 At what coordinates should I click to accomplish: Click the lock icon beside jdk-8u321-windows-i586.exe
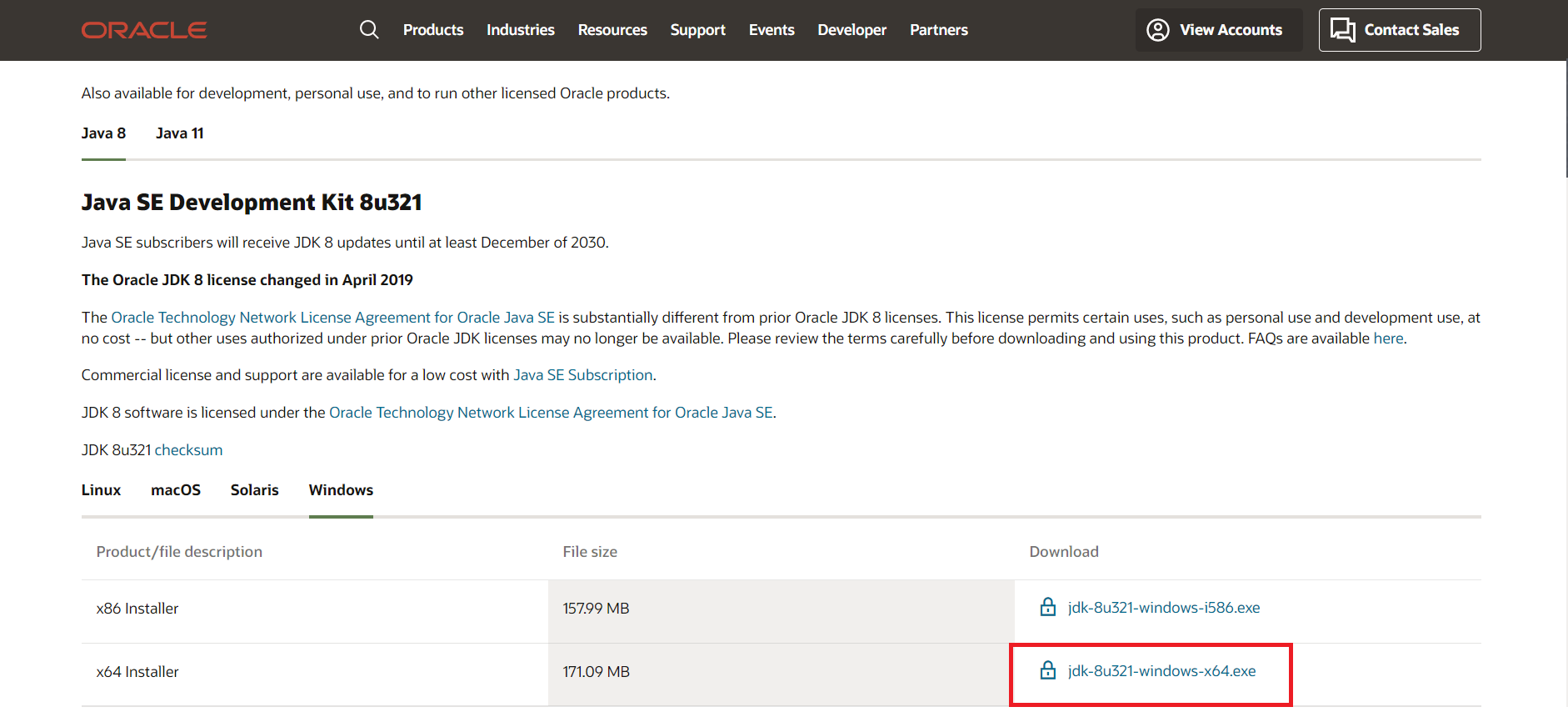[x=1048, y=607]
